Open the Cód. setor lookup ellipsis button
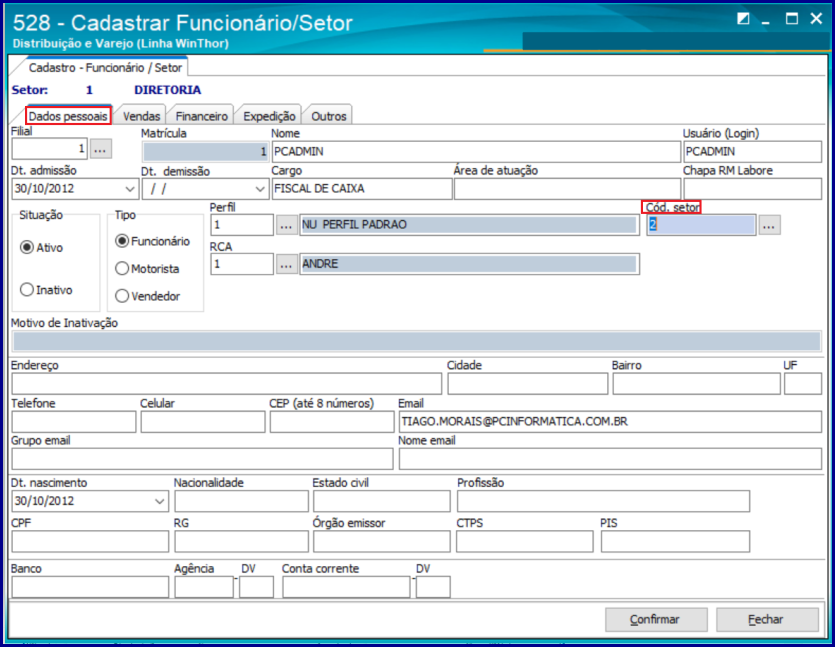The height and width of the screenshot is (647, 835). coord(769,225)
